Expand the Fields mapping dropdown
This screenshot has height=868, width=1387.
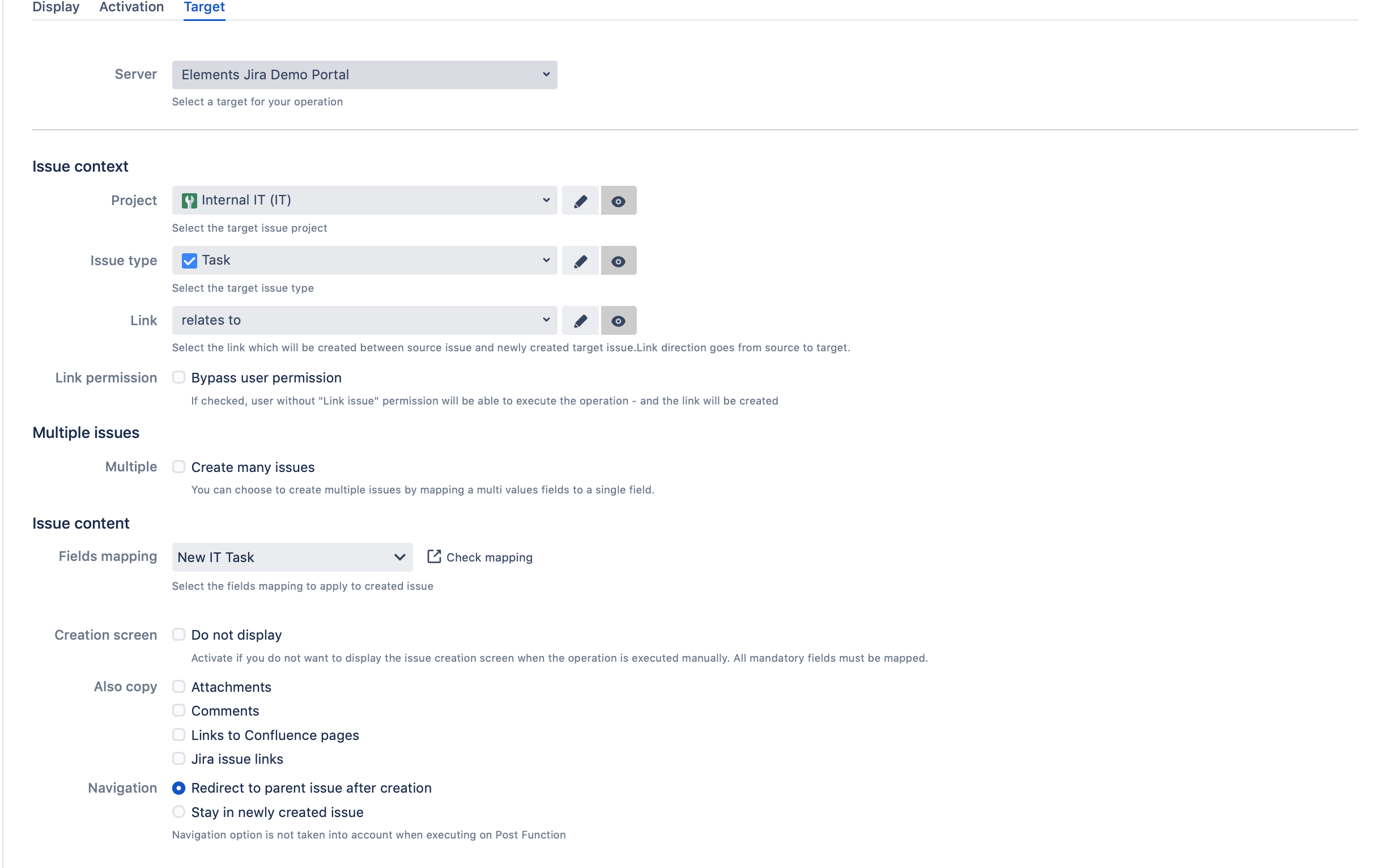coord(399,557)
